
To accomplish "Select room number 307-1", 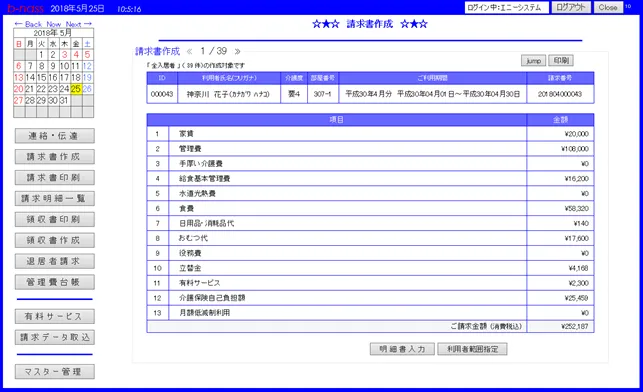I will tap(323, 94).
